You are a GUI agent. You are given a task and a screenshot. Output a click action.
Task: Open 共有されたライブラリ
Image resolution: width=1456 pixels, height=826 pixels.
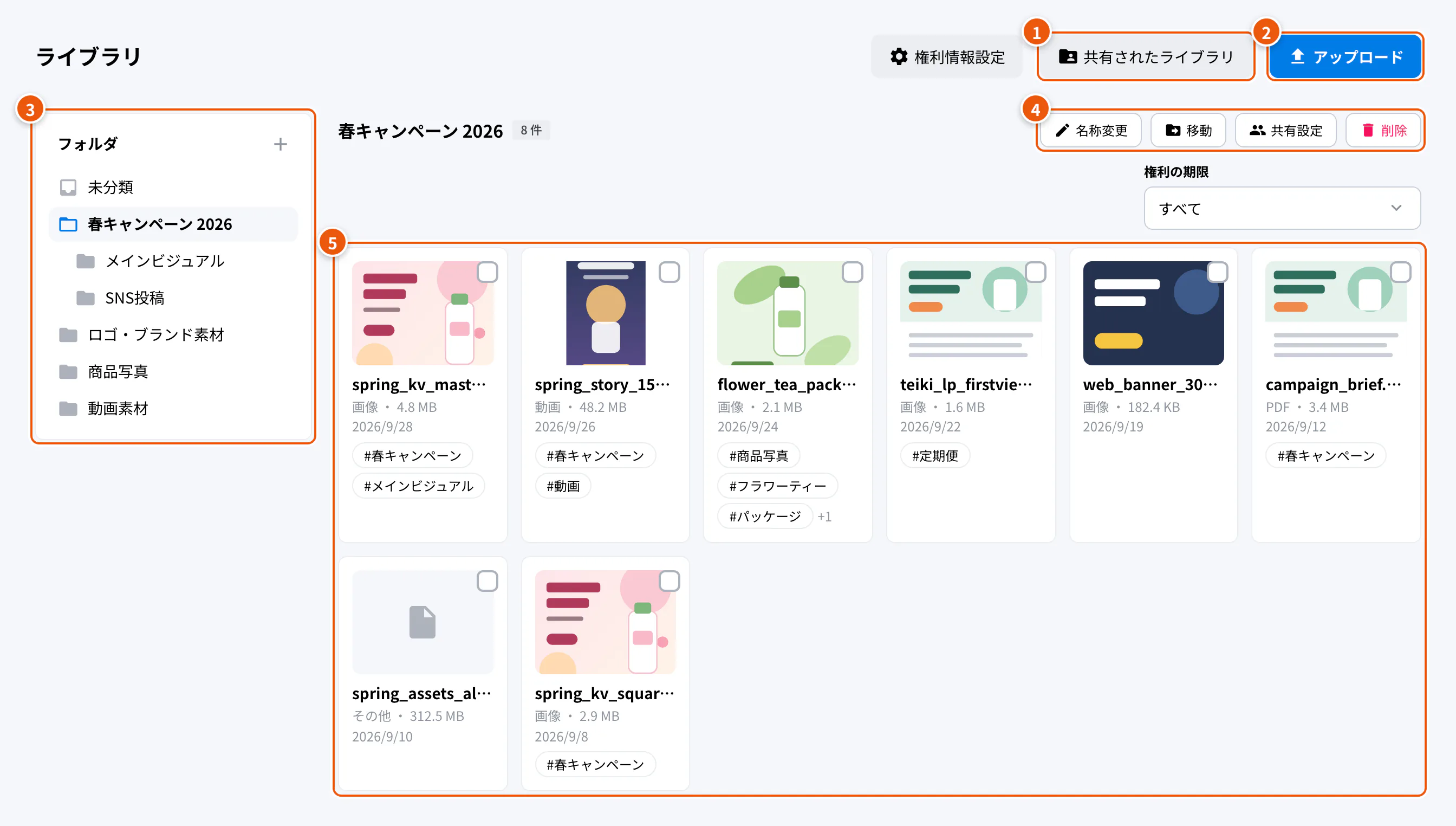pos(1146,57)
